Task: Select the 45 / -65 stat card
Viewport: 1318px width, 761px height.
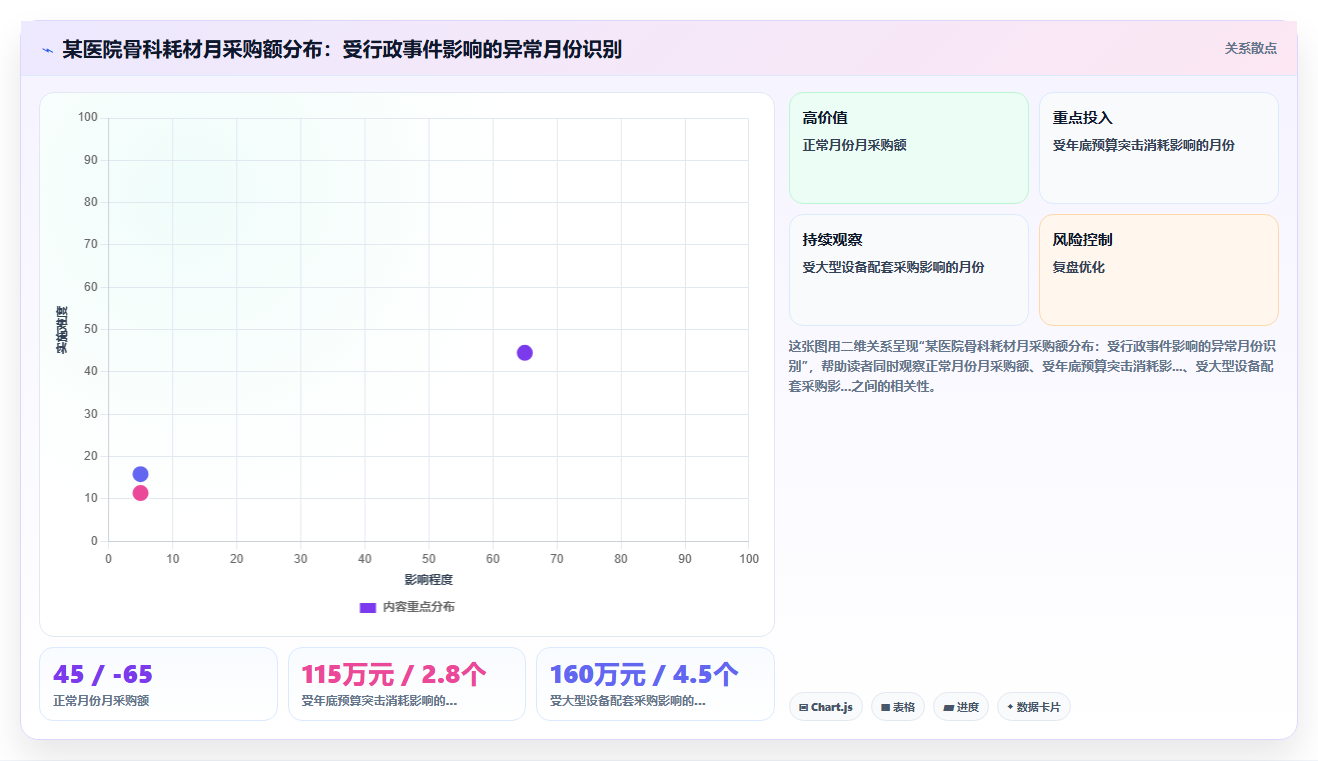Action: pos(158,684)
